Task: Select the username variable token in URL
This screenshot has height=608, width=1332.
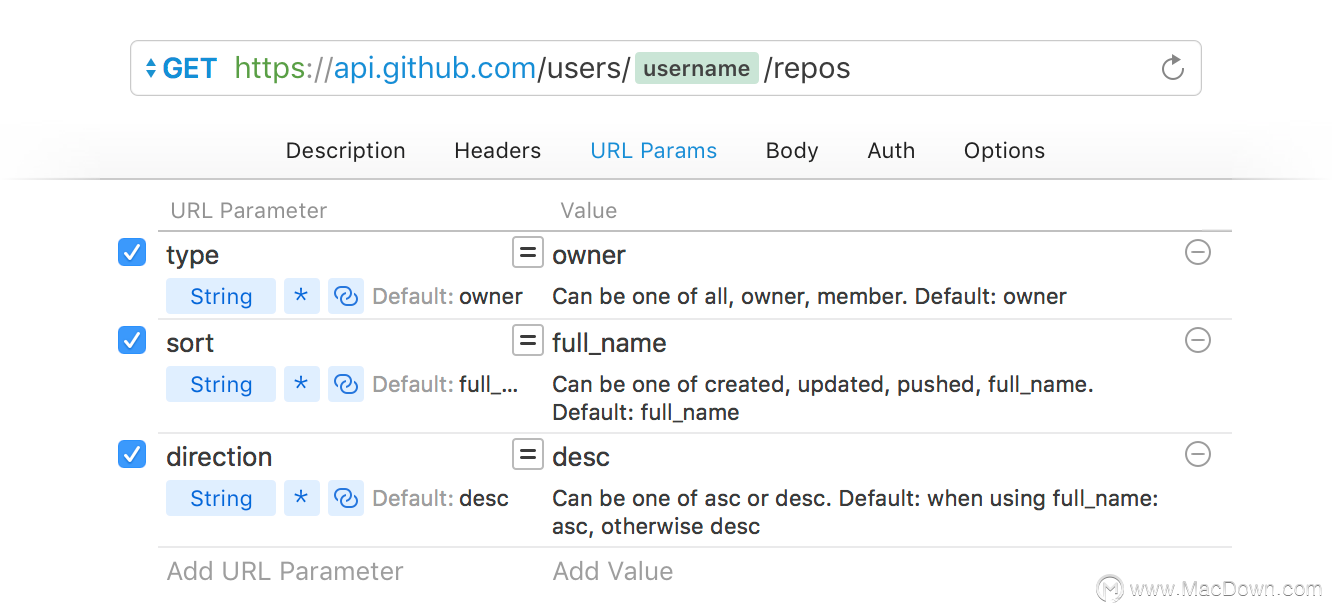Action: coord(697,68)
